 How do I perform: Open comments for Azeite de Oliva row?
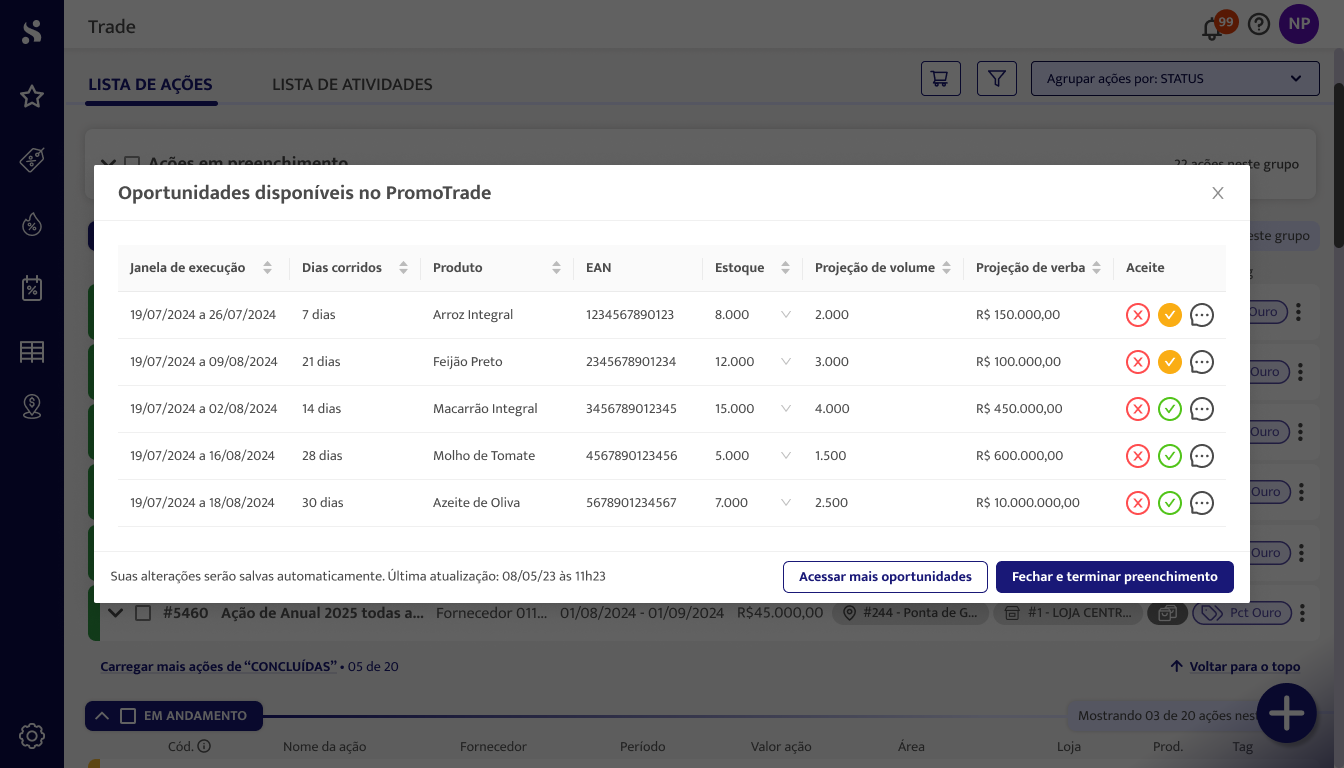coord(1202,503)
